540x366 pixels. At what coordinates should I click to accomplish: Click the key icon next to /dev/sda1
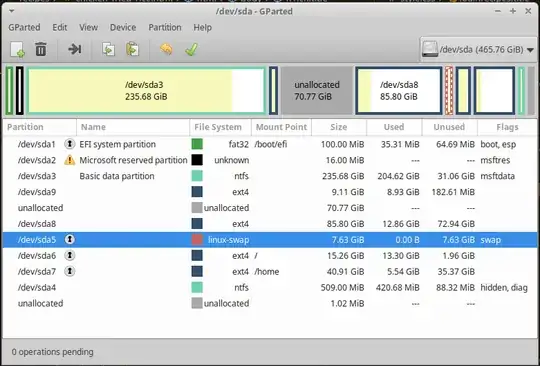[x=70, y=144]
